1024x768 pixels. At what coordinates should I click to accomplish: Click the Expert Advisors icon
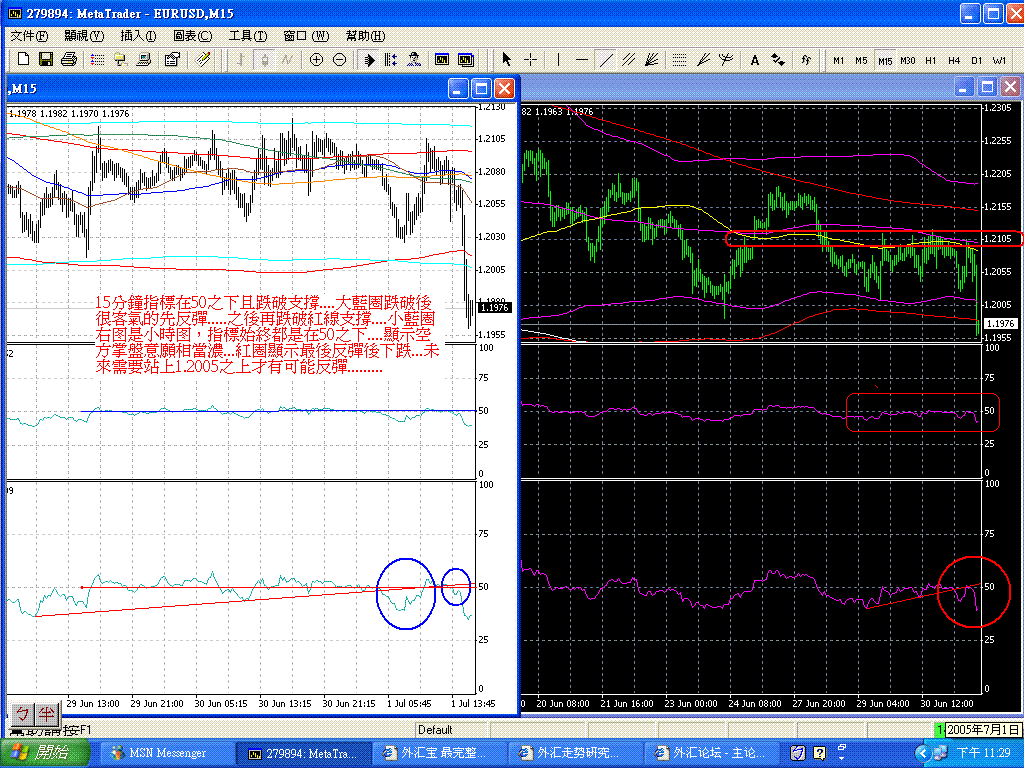point(414,60)
